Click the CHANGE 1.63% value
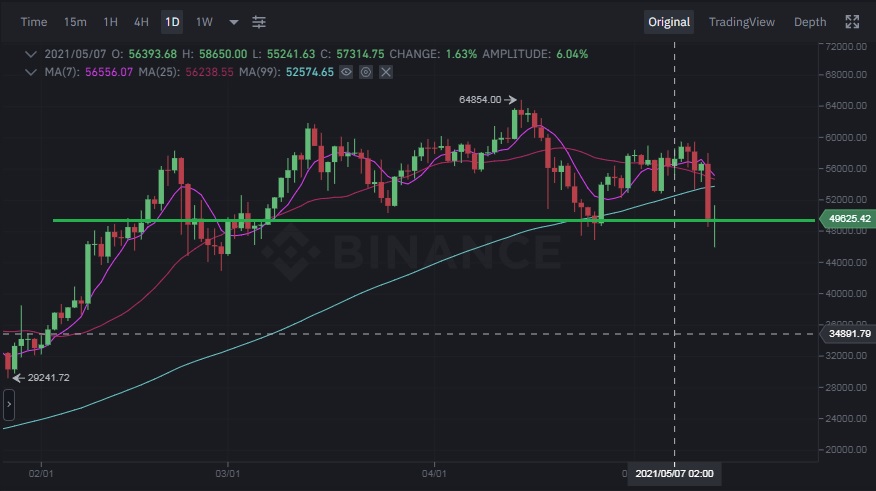The height and width of the screenshot is (491, 876). coord(461,54)
